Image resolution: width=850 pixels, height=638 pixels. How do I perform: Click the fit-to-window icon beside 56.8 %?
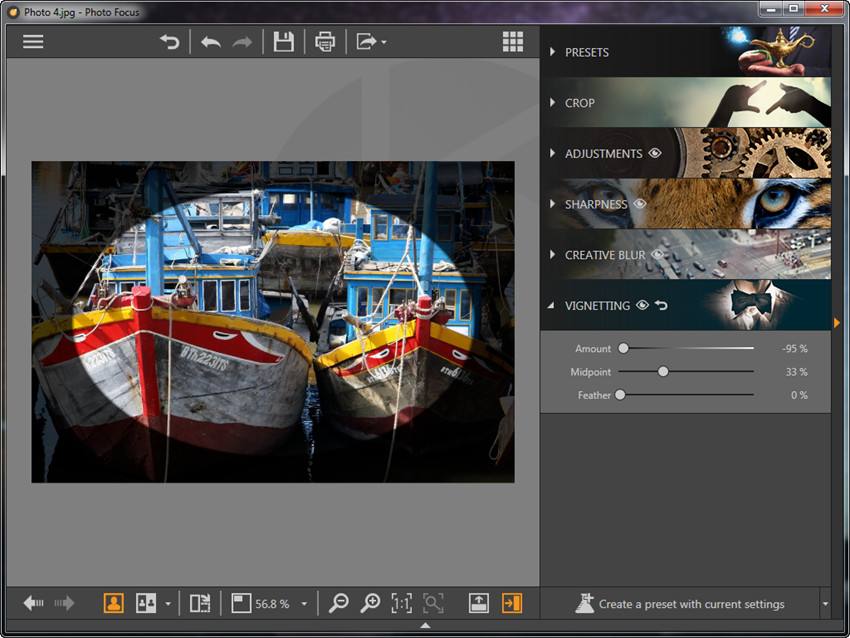coord(241,603)
